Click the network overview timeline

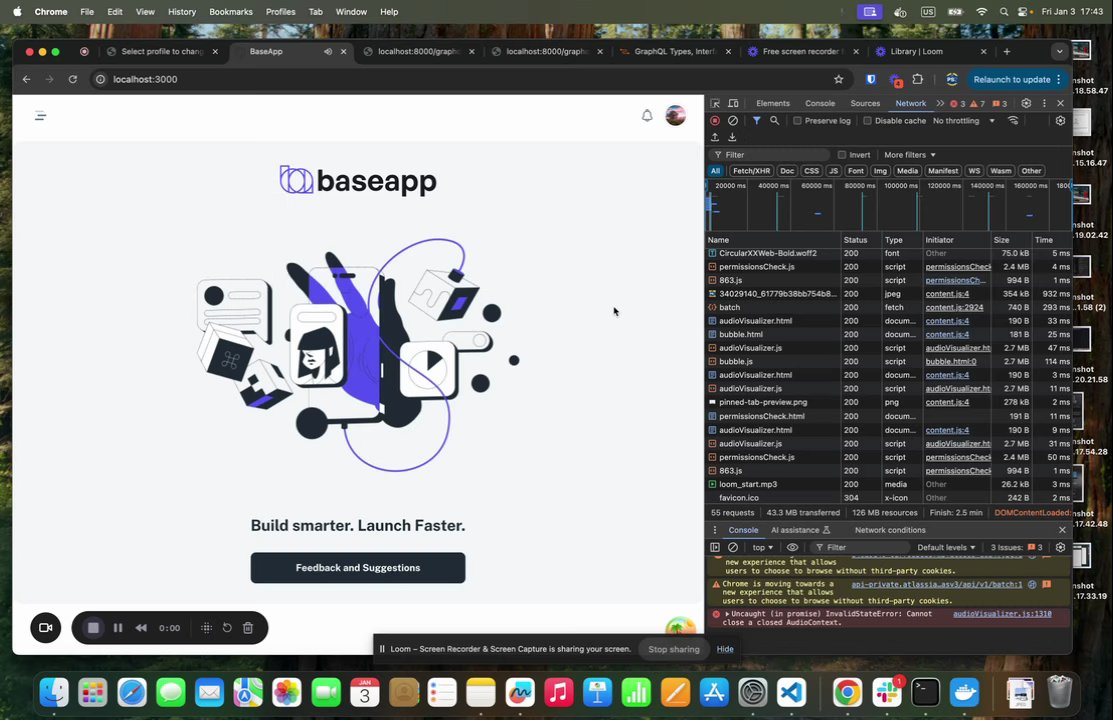(889, 205)
